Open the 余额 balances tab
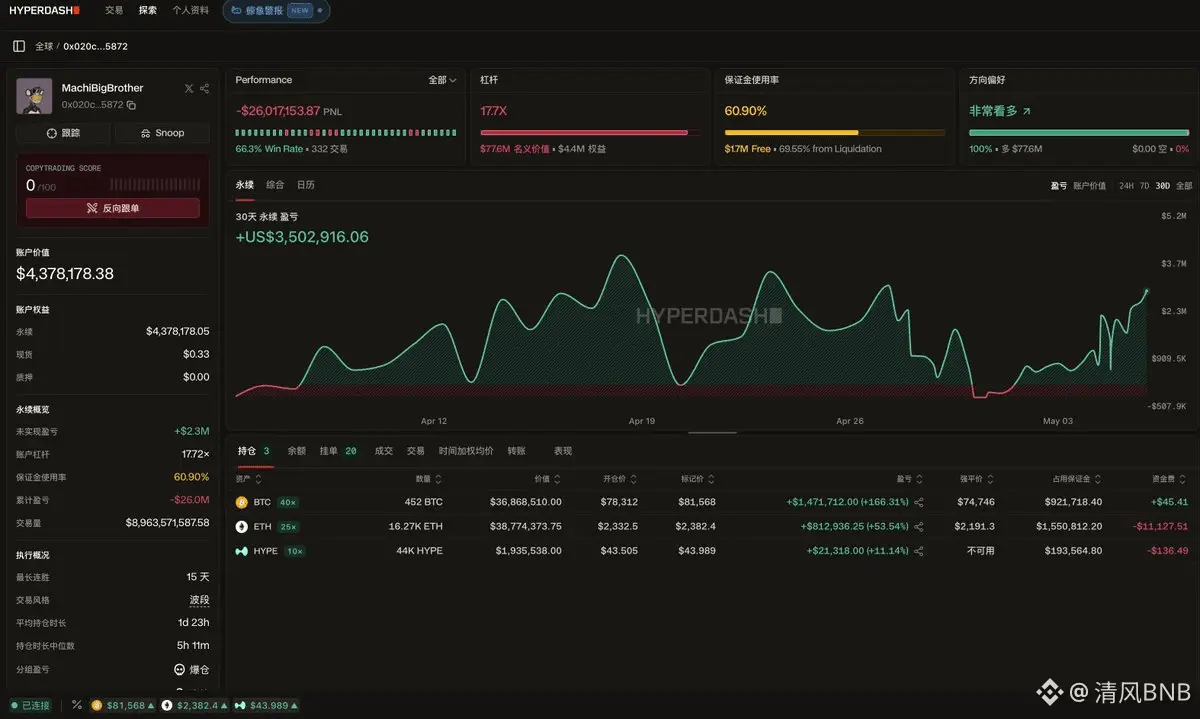 [297, 451]
